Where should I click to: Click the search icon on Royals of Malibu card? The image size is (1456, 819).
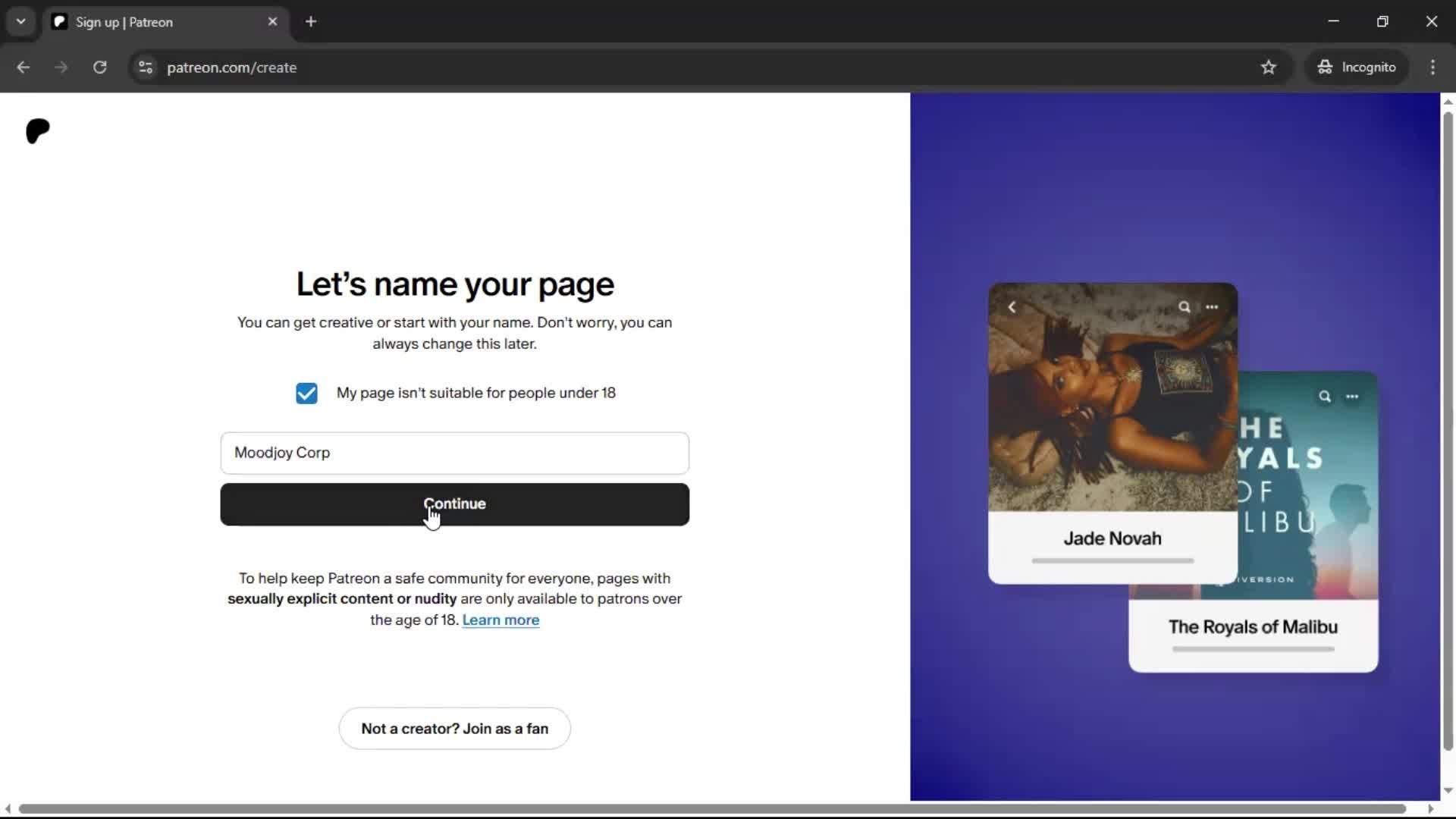[1324, 397]
